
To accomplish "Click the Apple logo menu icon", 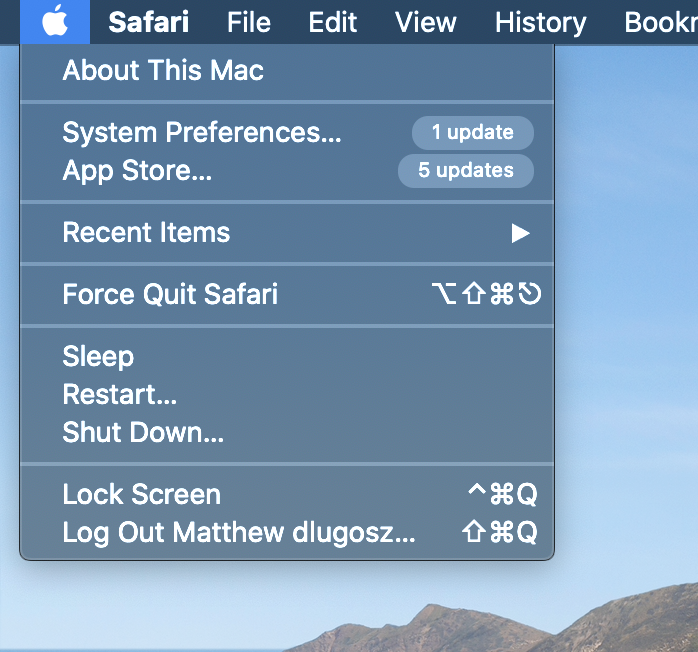I will (x=55, y=21).
